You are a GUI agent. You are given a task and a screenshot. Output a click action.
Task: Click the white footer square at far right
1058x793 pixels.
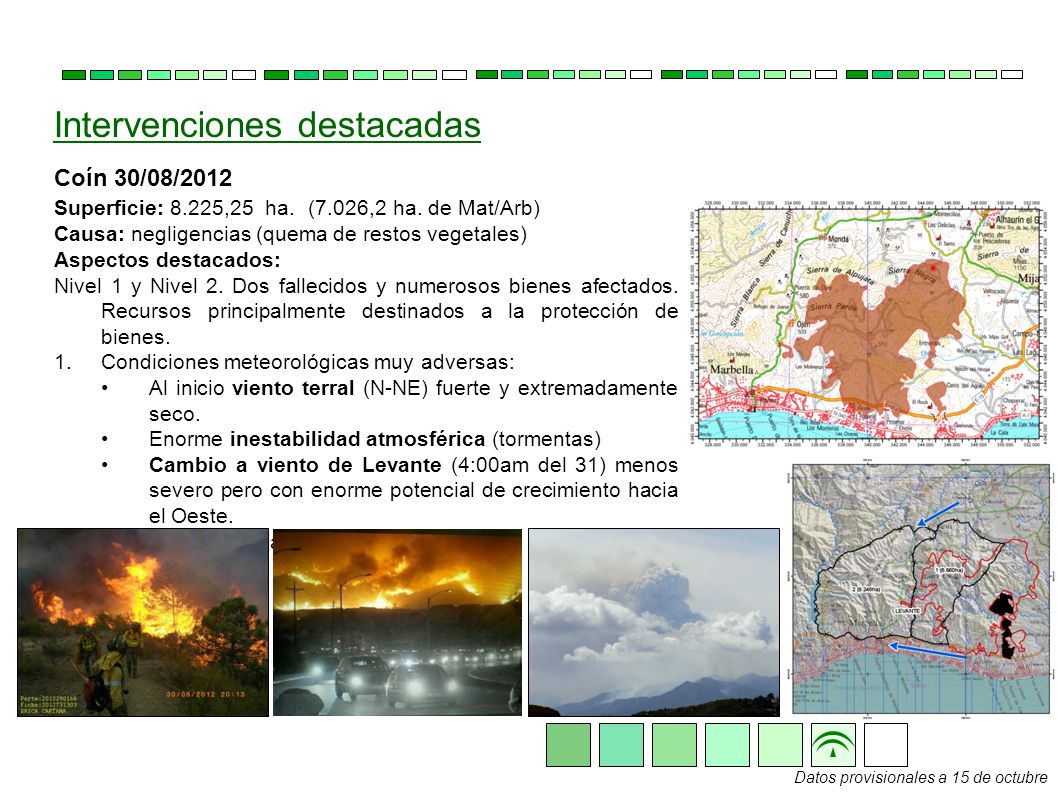[x=886, y=745]
